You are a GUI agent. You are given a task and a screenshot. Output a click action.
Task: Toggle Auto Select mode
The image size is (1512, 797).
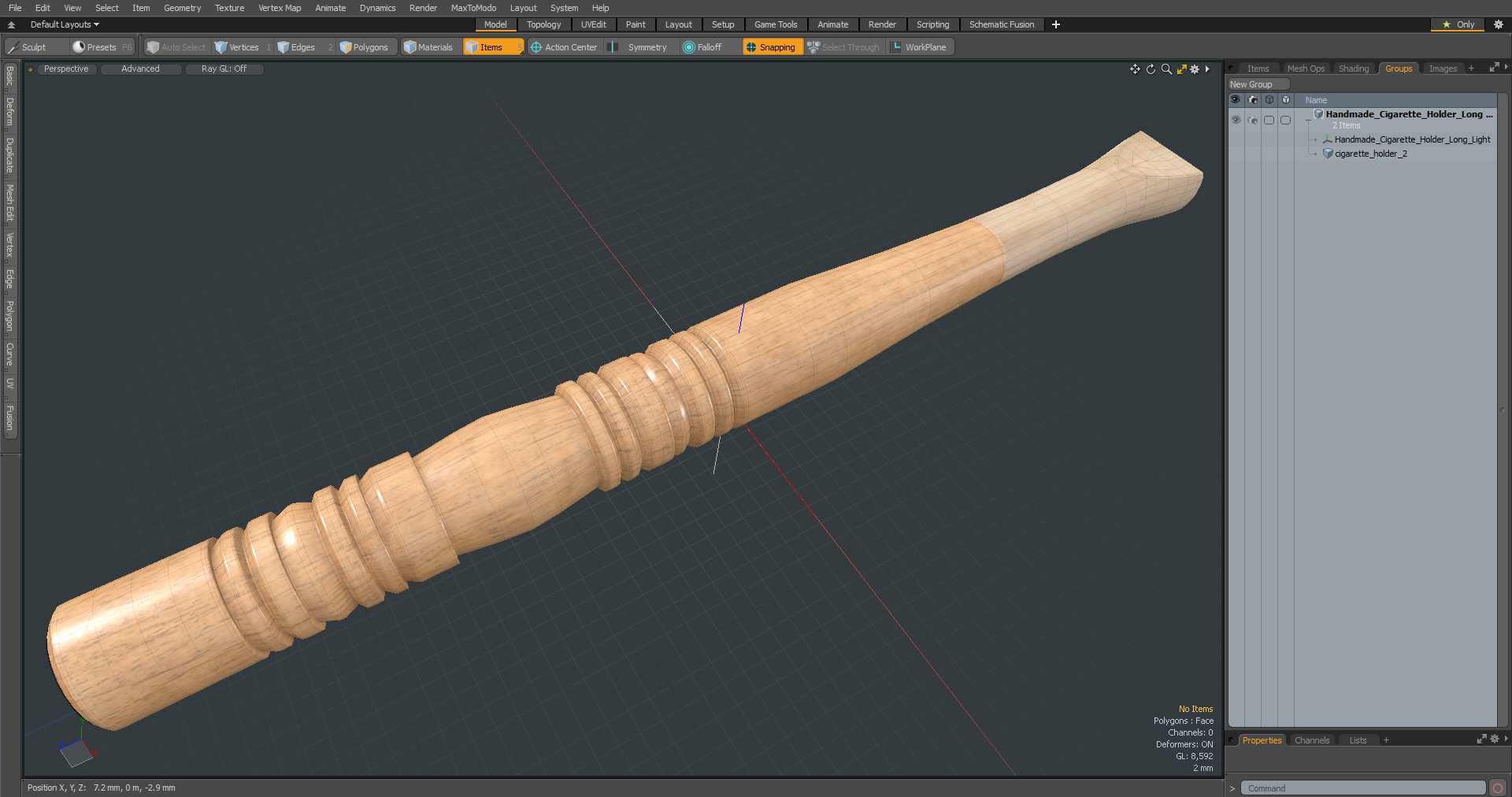click(176, 47)
